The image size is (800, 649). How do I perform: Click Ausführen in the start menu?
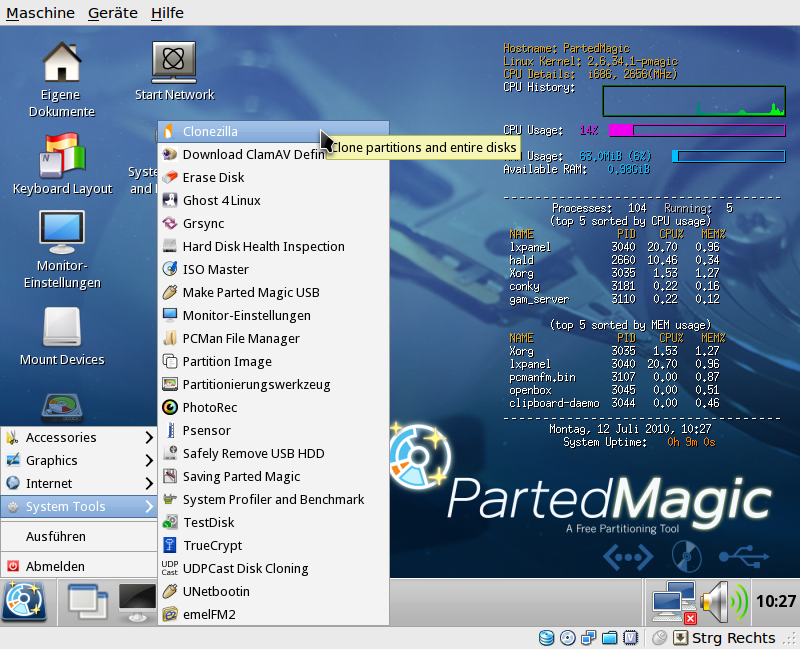[x=56, y=536]
